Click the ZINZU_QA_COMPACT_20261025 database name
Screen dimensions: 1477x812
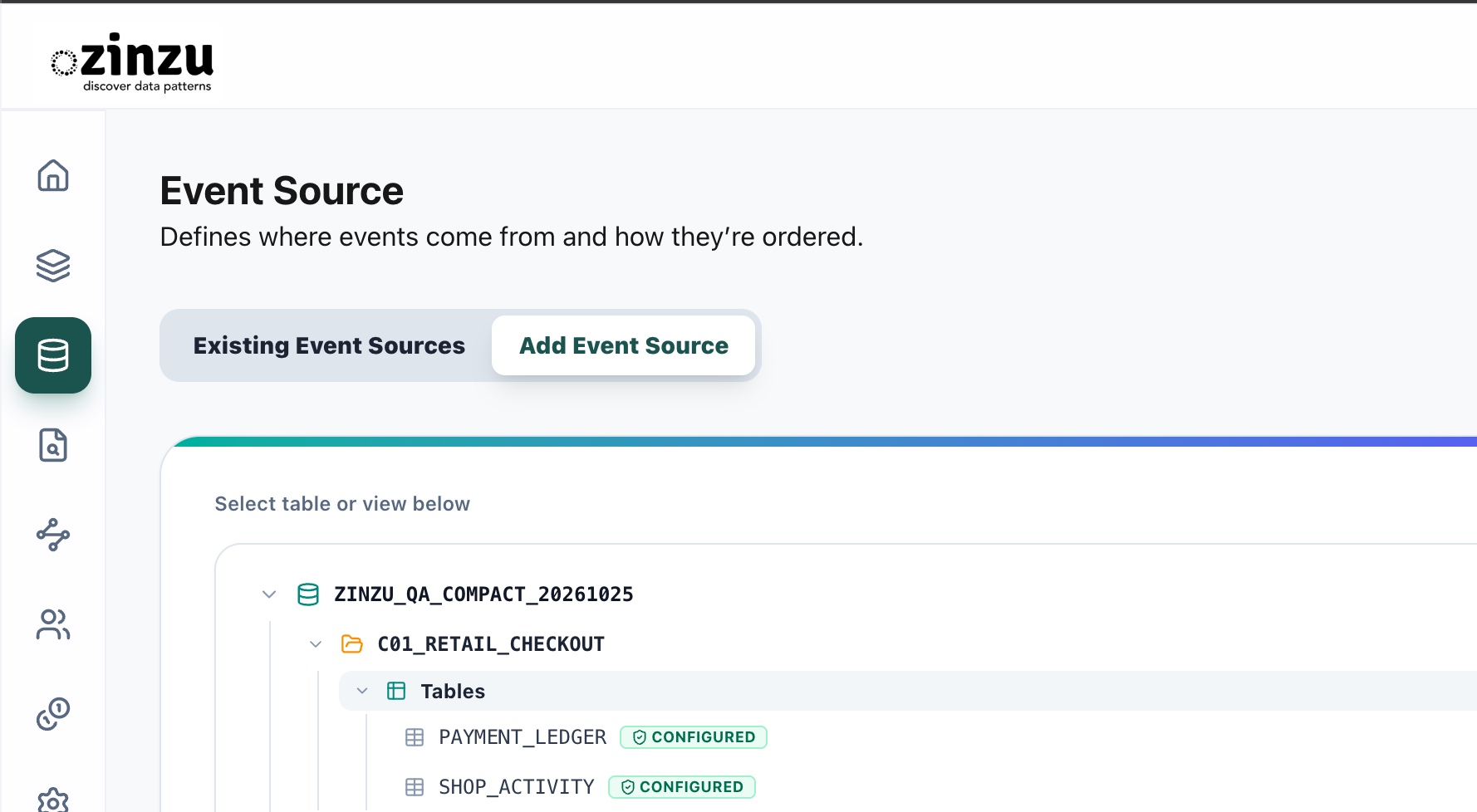pyautogui.click(x=483, y=594)
